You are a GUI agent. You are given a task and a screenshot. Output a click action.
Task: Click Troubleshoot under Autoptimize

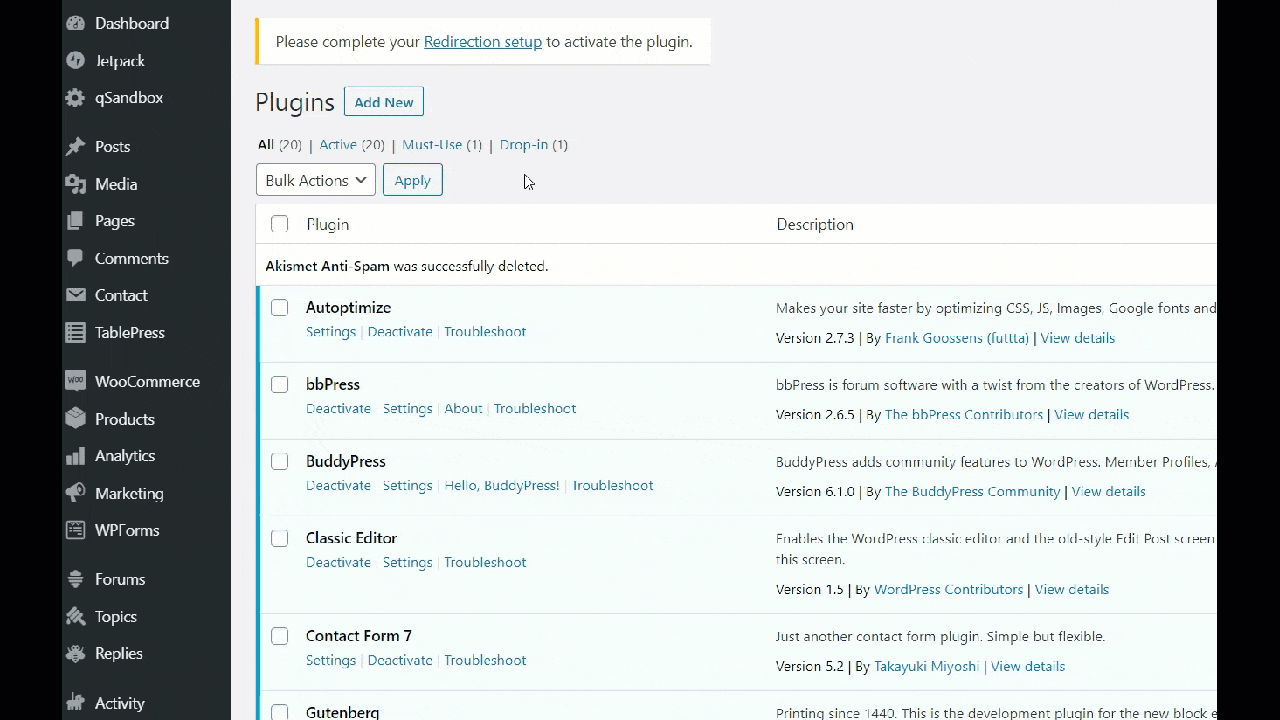(x=485, y=332)
